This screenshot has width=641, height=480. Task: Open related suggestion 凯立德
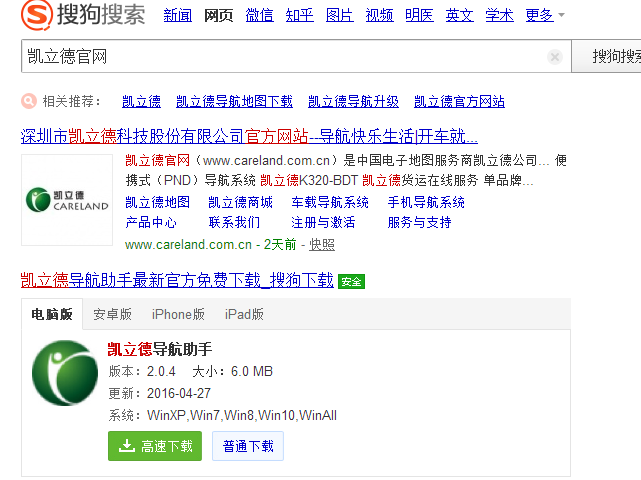tap(141, 101)
